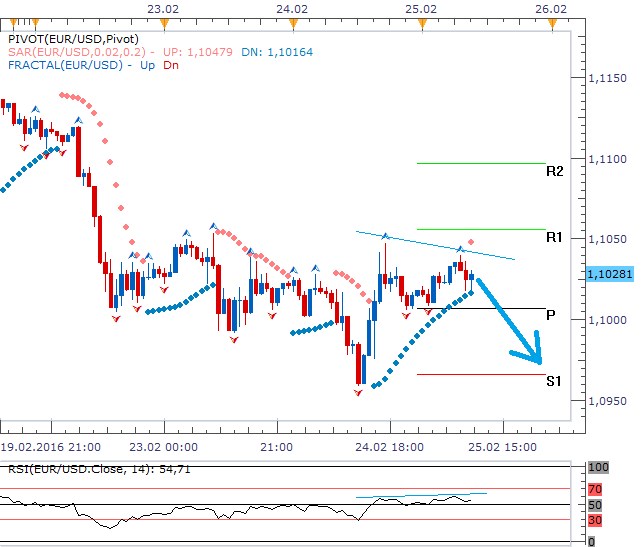Screen dimensions: 643x547
Task: Click the P pivot level label
Action: pos(551,315)
